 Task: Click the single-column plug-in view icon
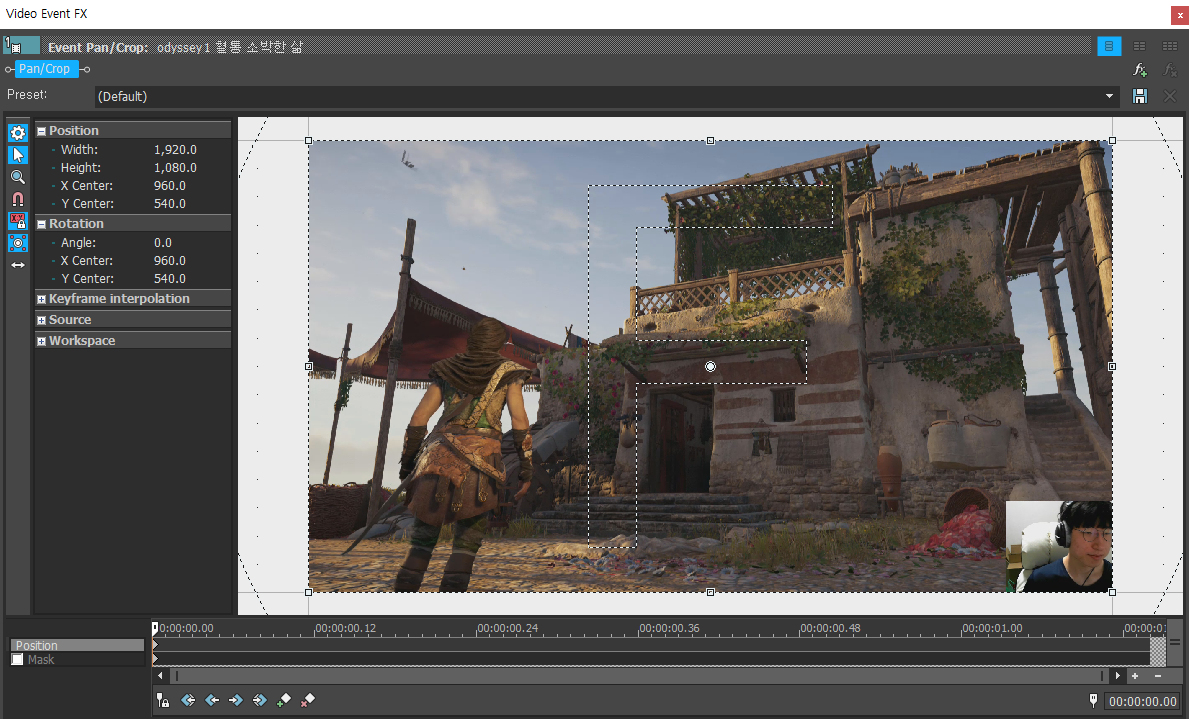pyautogui.click(x=1109, y=46)
